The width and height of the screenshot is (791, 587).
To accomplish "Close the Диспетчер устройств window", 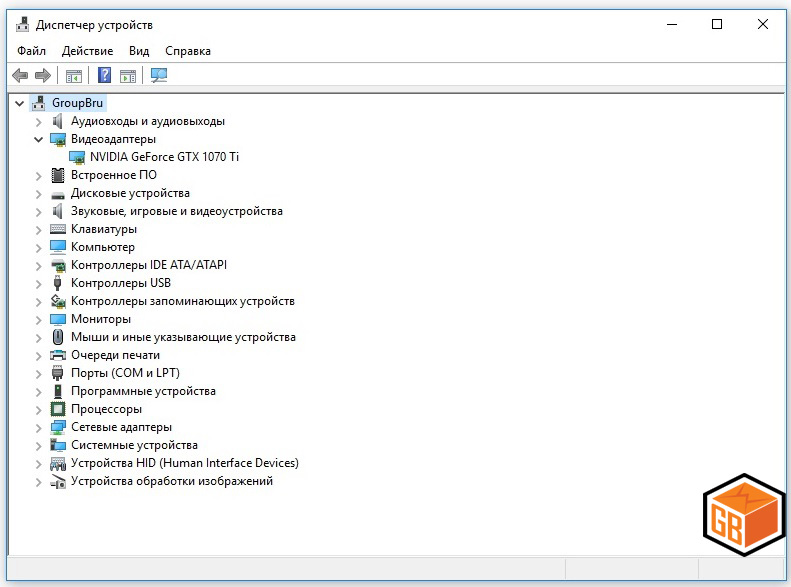I will (x=763, y=24).
